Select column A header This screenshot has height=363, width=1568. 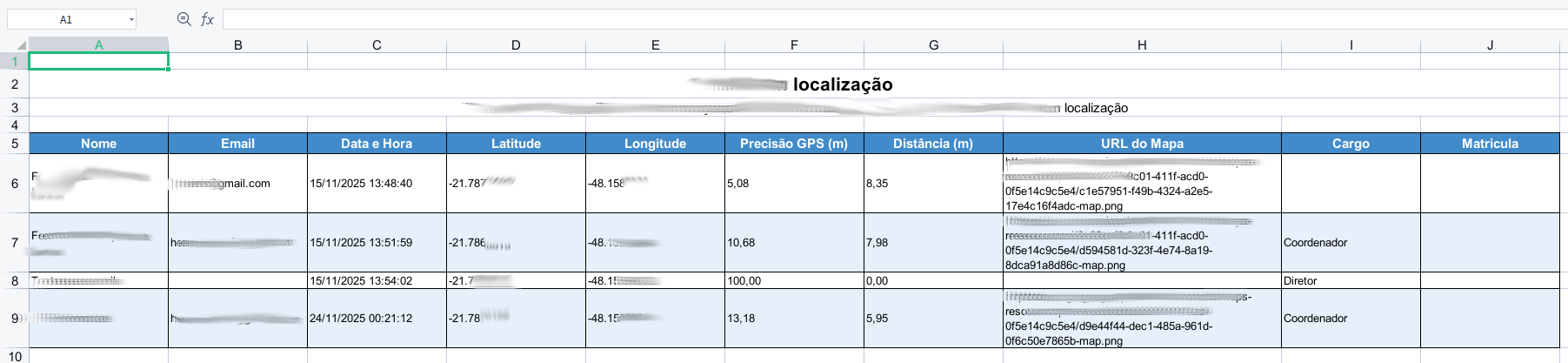(99, 45)
